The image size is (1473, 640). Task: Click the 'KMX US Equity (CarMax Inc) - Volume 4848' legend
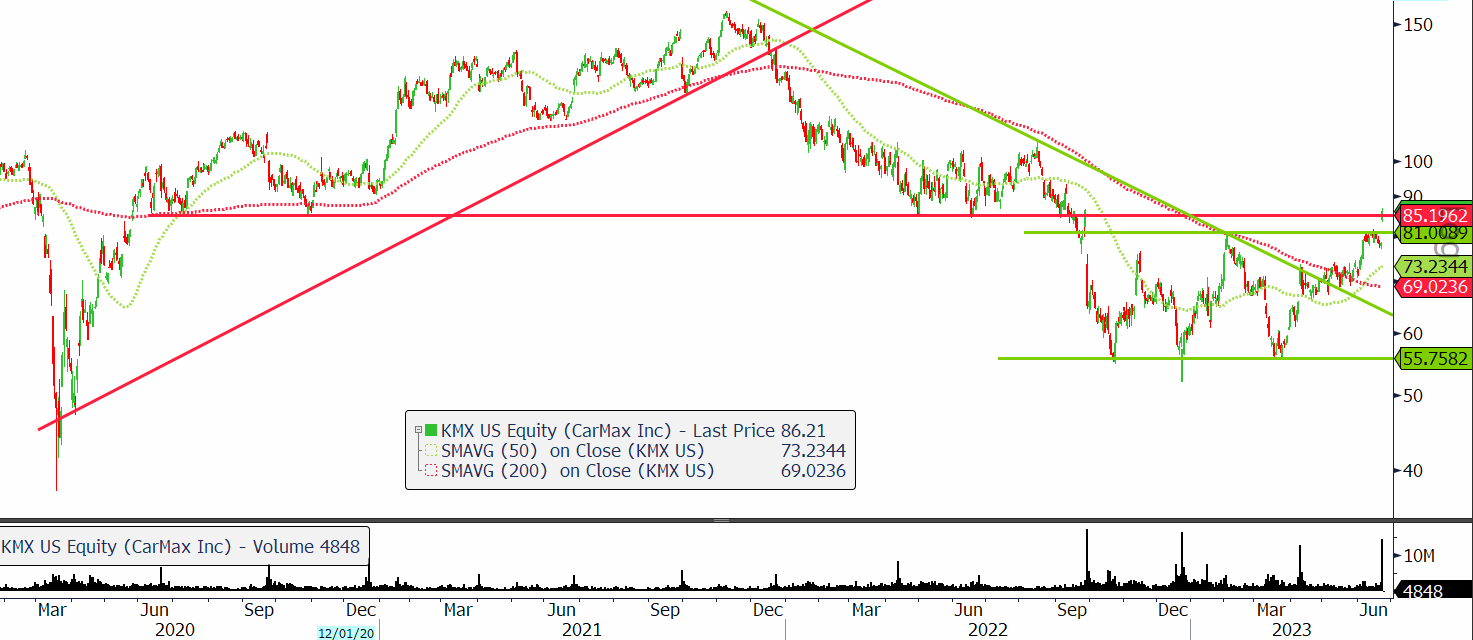coord(184,547)
